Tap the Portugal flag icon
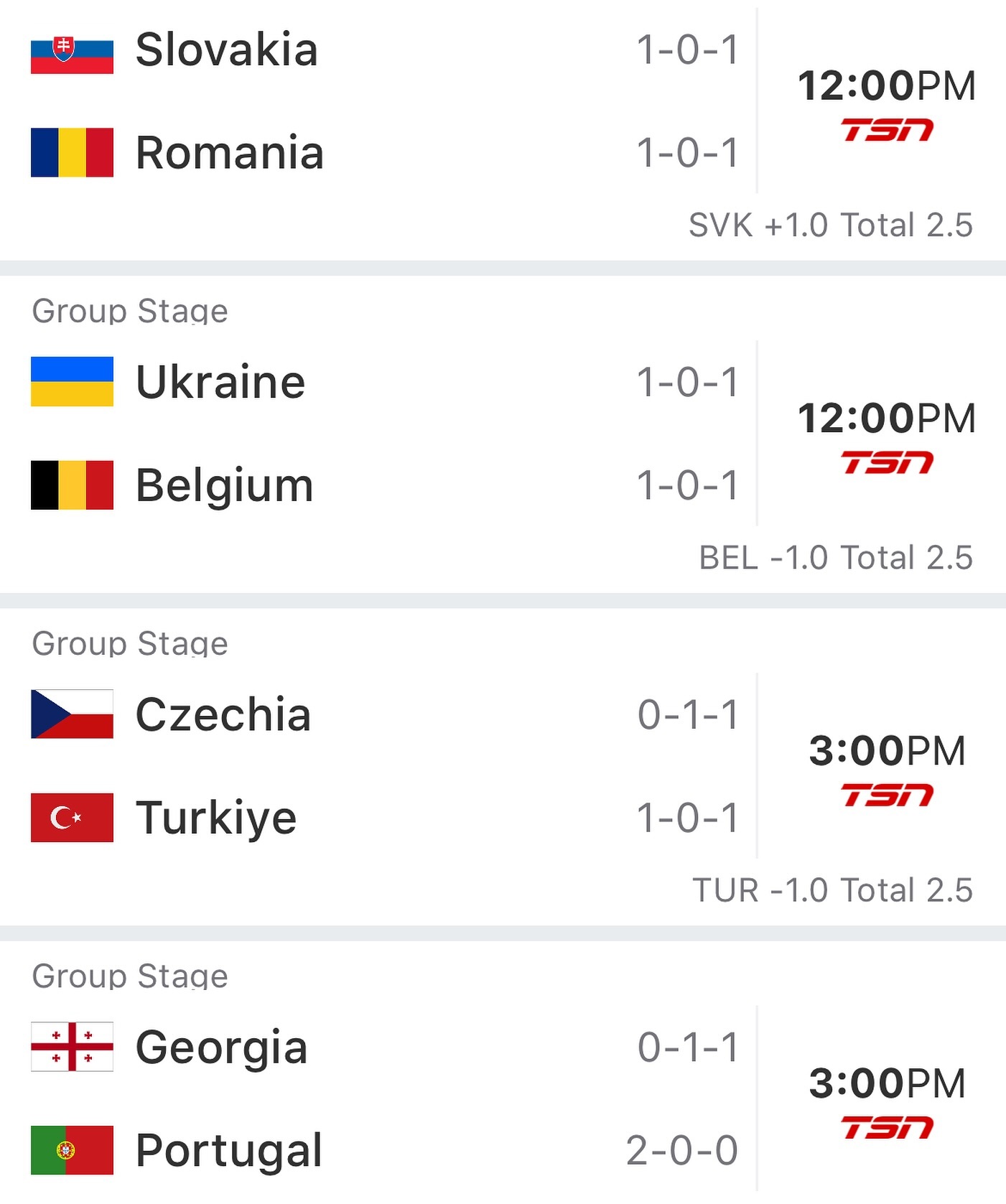The image size is (1006, 1204). pos(72,1149)
